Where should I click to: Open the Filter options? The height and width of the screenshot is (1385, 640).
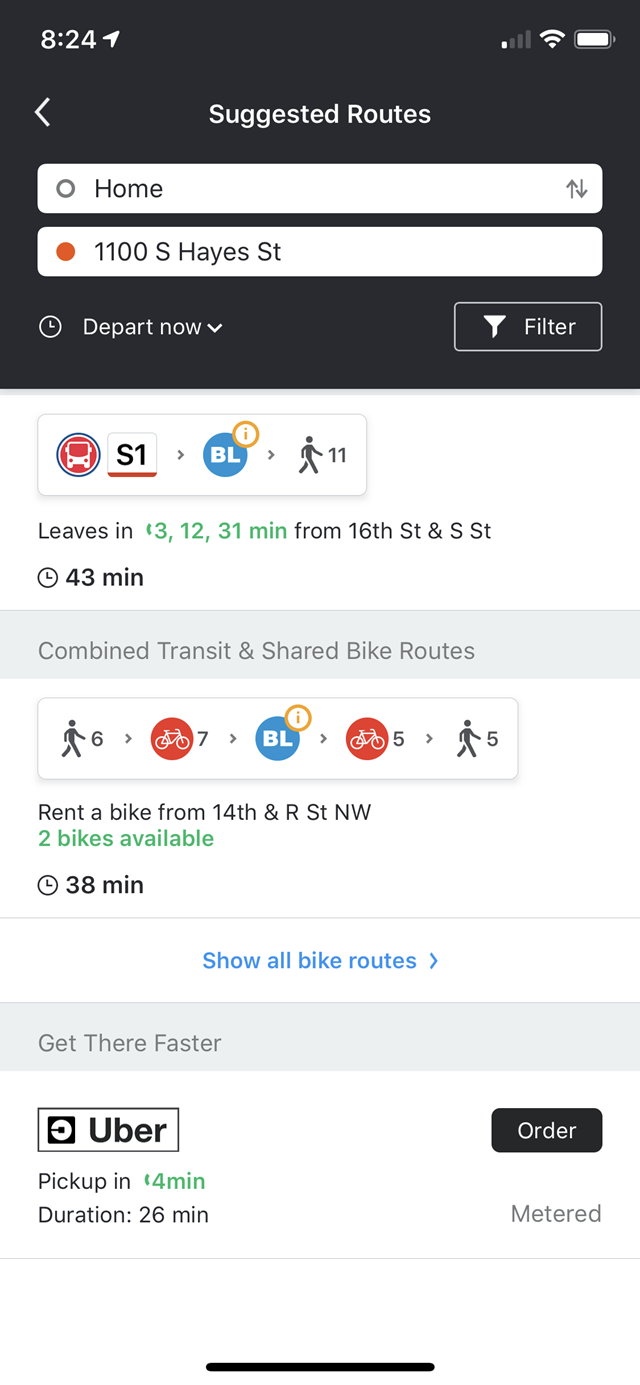point(528,327)
